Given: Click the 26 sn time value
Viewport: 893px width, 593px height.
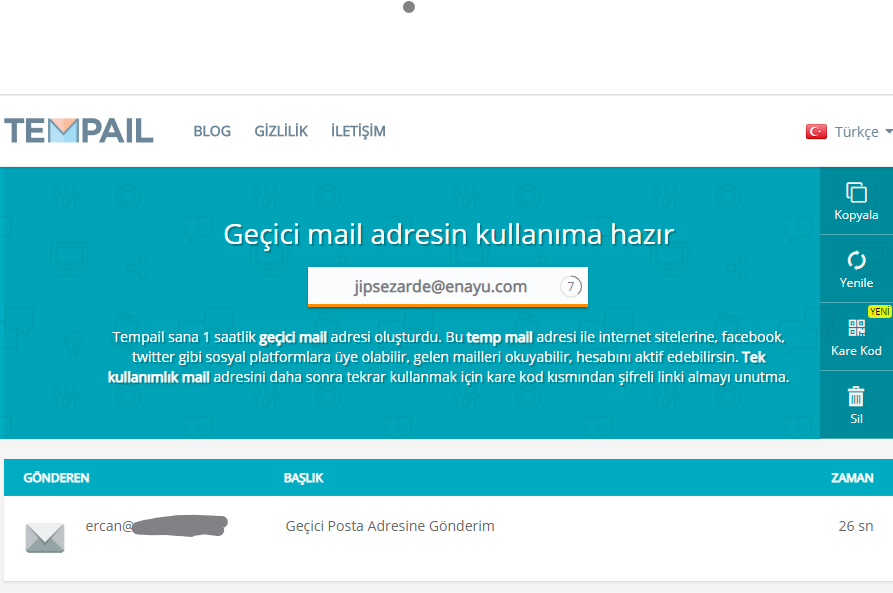Looking at the screenshot, I should coord(855,526).
